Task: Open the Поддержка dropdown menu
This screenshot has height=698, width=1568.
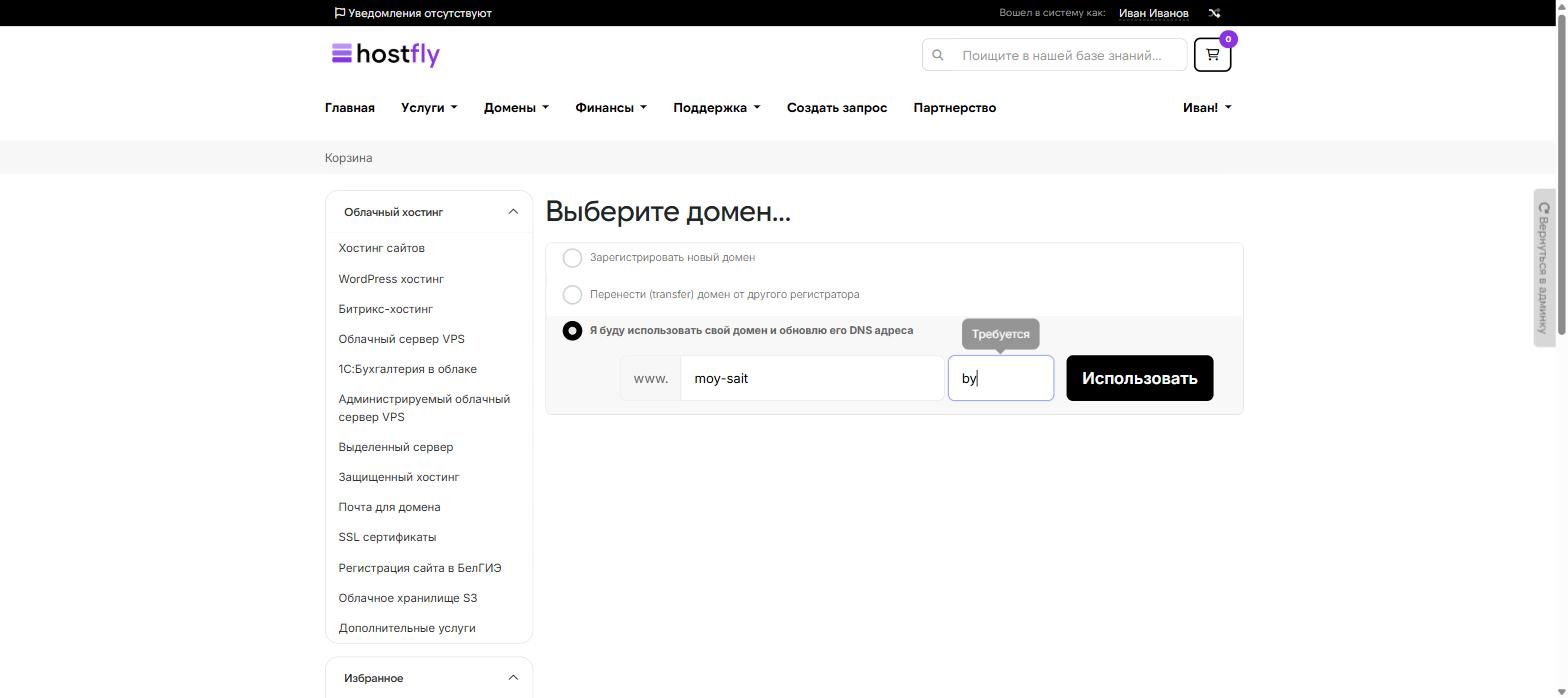Action: coord(717,108)
